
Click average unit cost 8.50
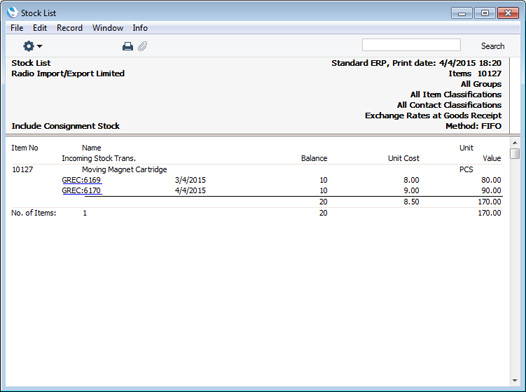[x=411, y=202]
